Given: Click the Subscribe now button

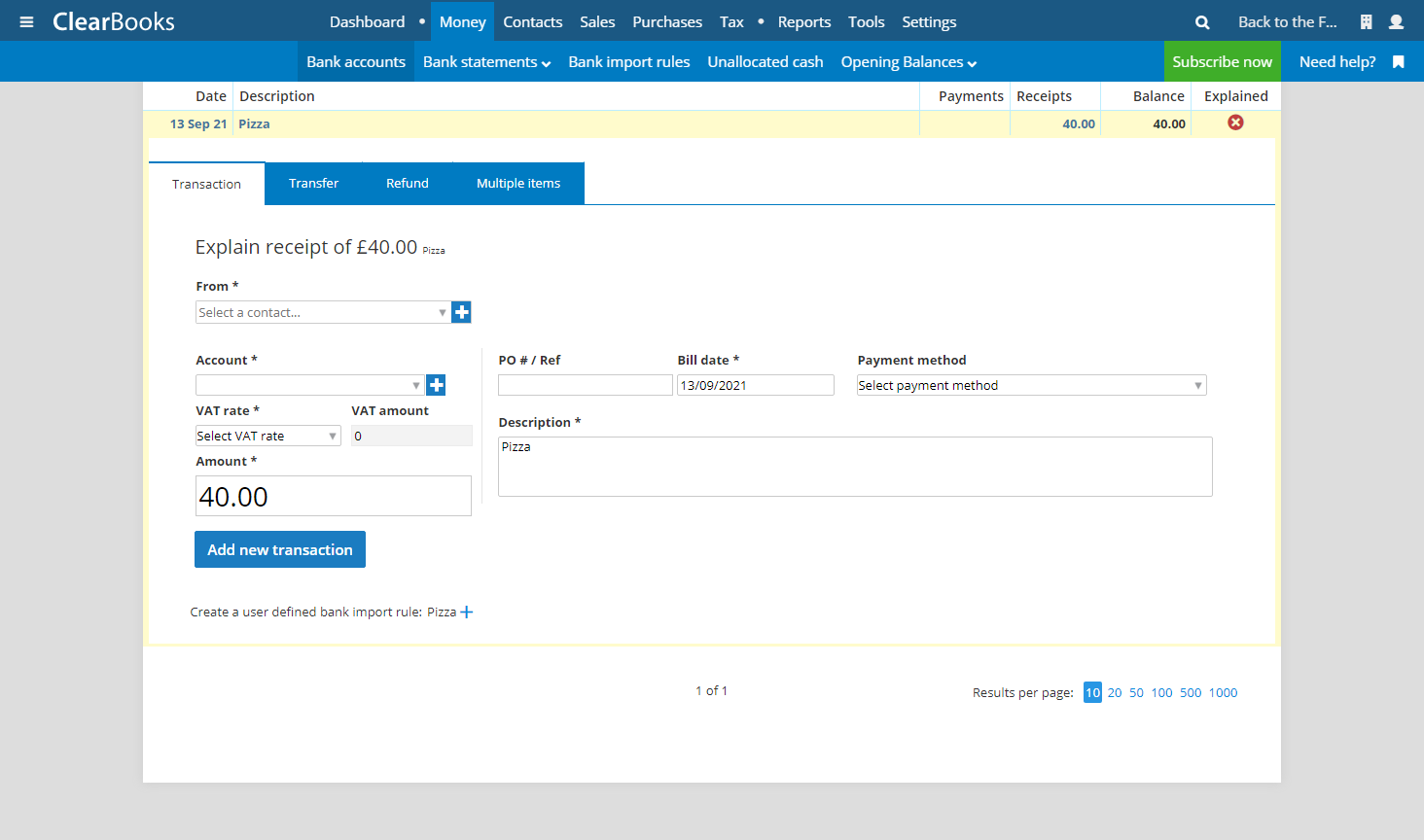Looking at the screenshot, I should [1222, 61].
